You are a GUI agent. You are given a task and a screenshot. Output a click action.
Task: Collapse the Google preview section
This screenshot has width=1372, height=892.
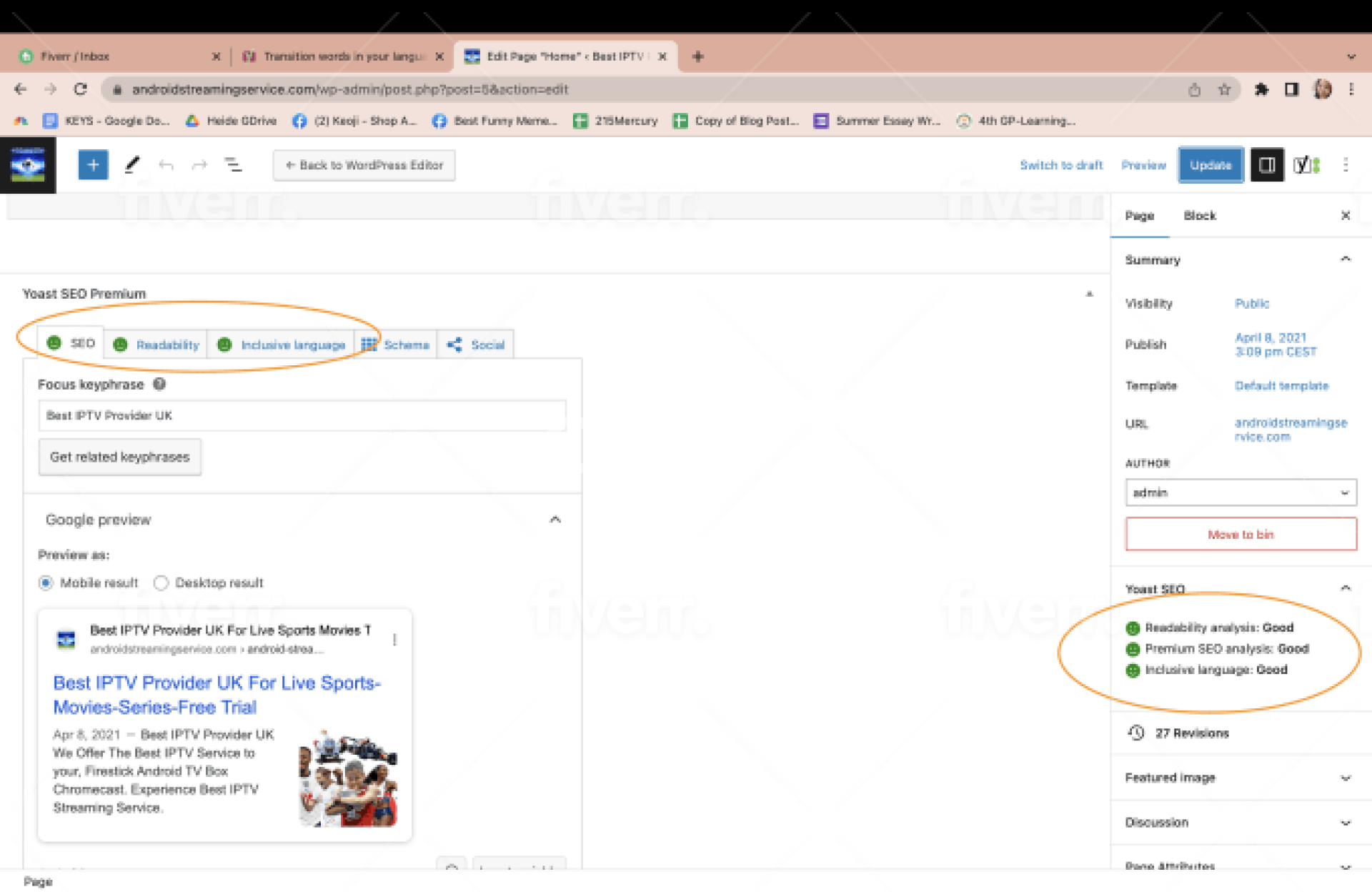click(555, 520)
